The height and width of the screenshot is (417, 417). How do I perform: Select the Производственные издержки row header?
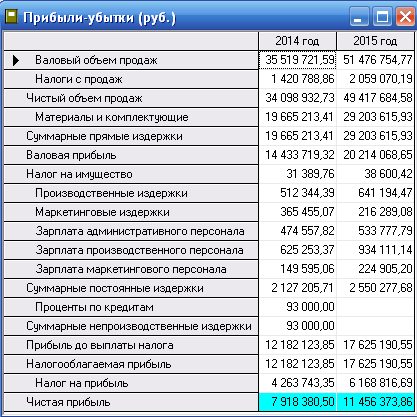click(x=131, y=193)
